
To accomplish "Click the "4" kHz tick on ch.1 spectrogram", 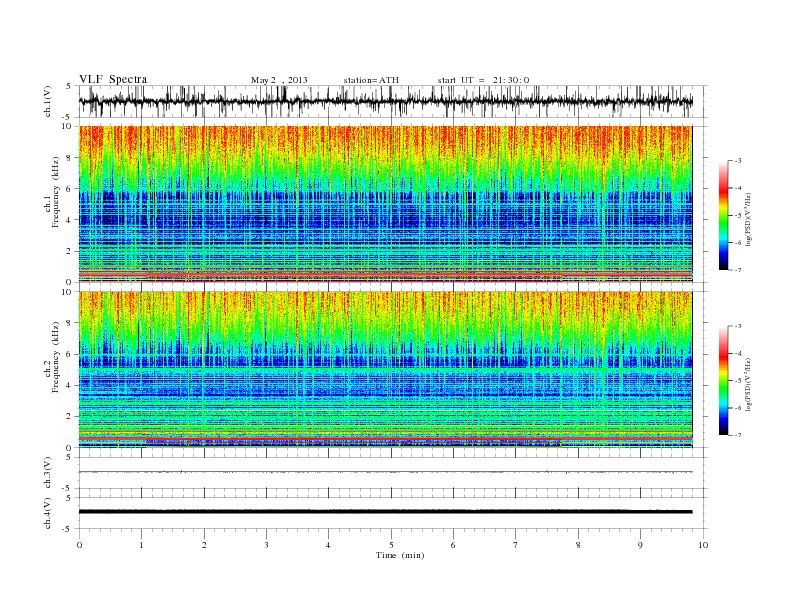I will (x=70, y=220).
